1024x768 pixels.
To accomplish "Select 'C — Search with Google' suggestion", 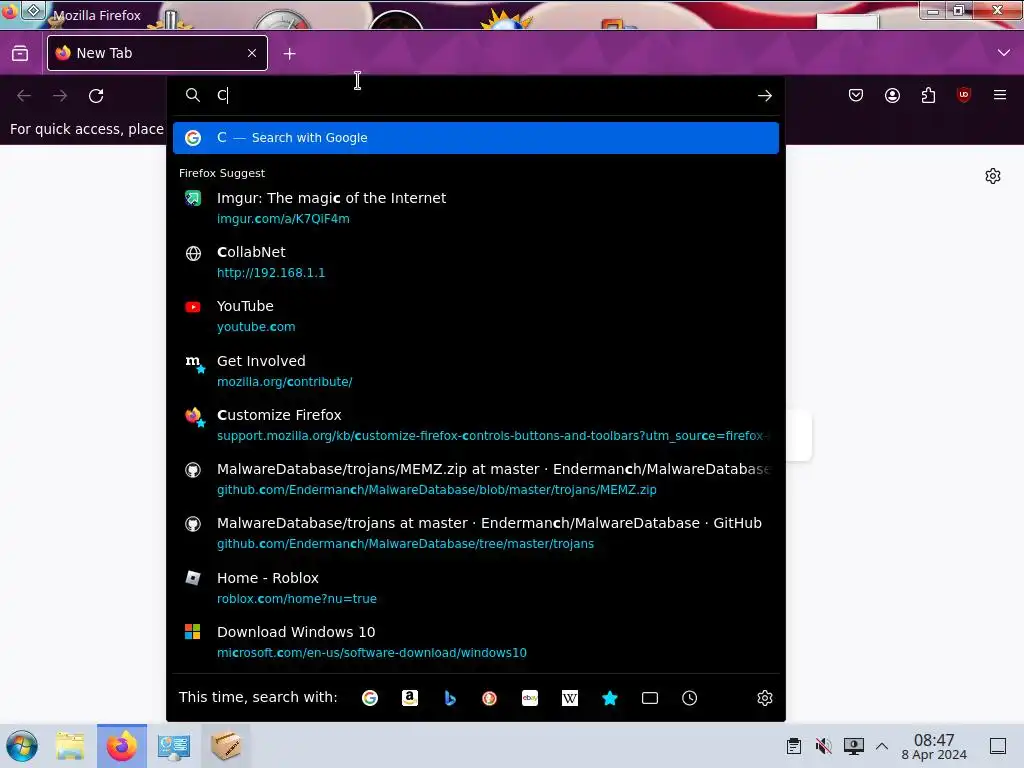I will tap(475, 138).
